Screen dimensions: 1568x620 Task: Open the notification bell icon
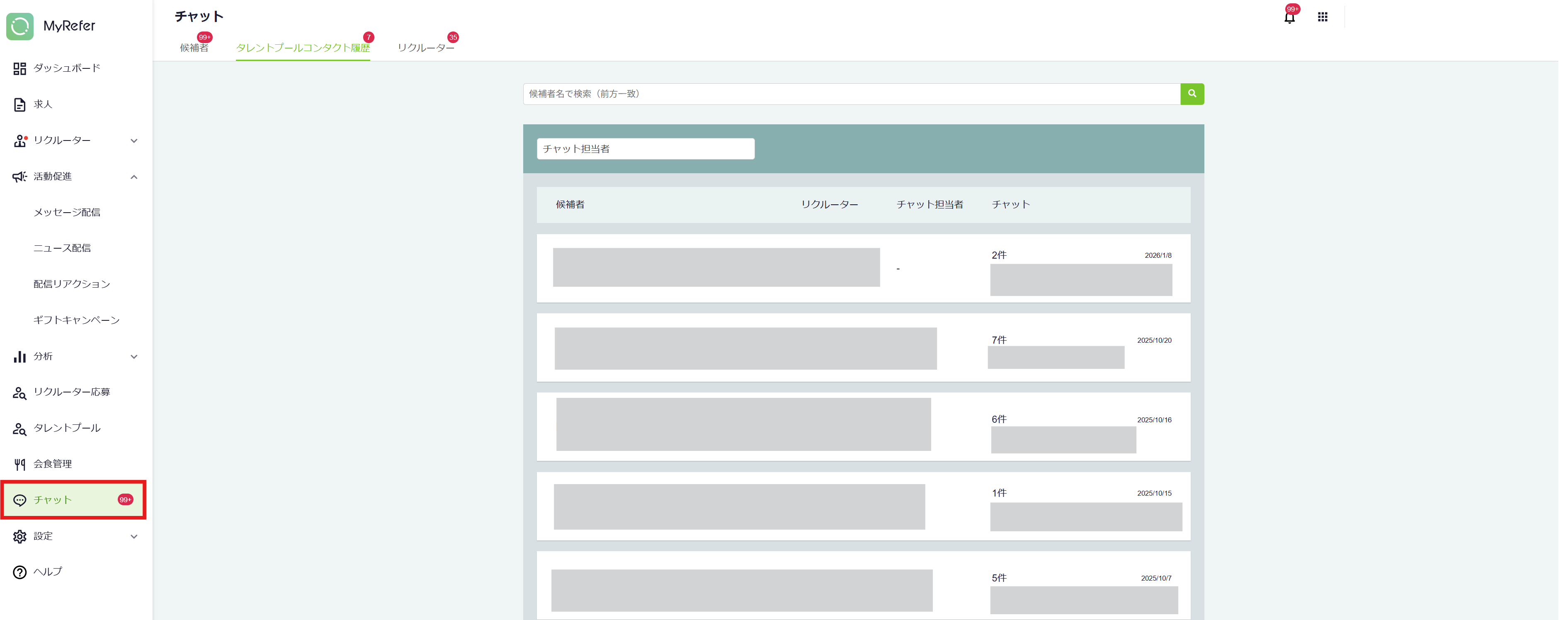(1289, 18)
